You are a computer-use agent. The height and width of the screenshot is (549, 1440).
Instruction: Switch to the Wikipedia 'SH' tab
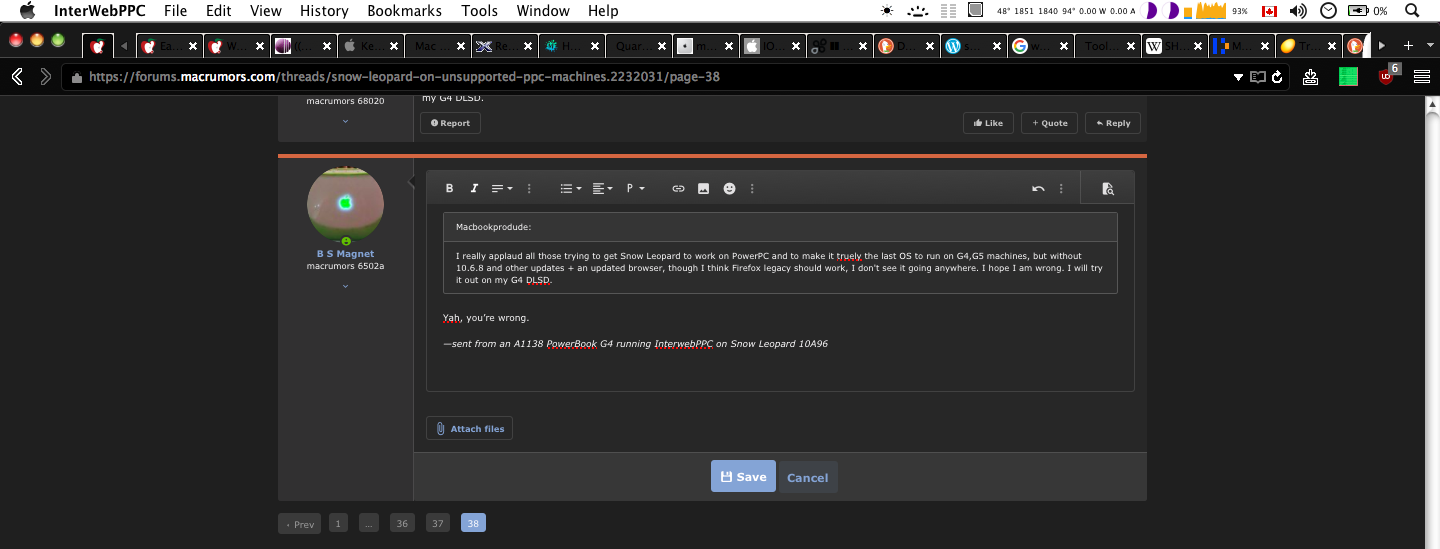tap(1174, 46)
